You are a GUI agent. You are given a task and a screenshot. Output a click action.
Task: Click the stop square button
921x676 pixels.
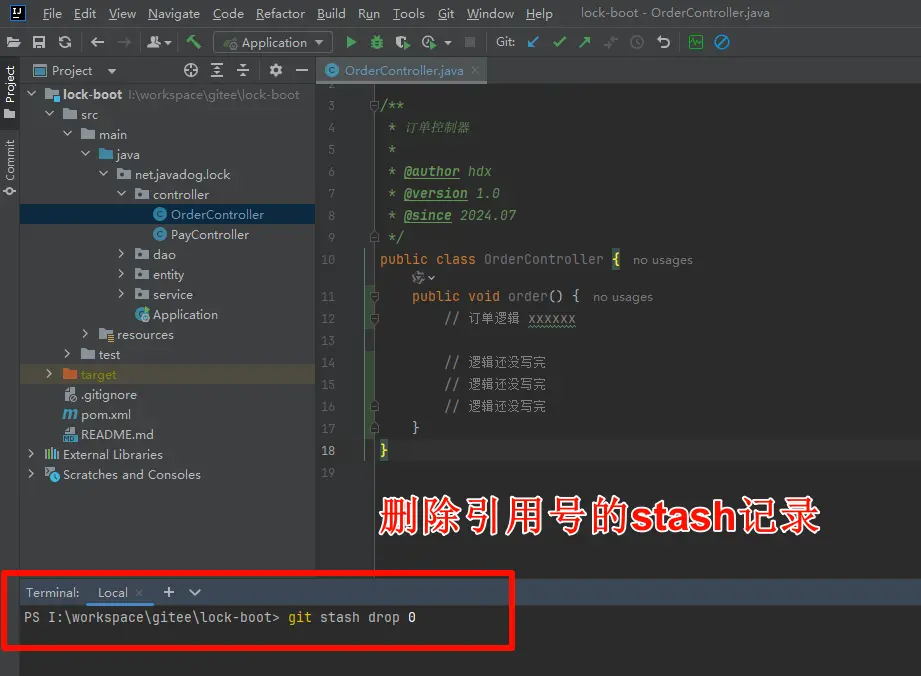470,42
